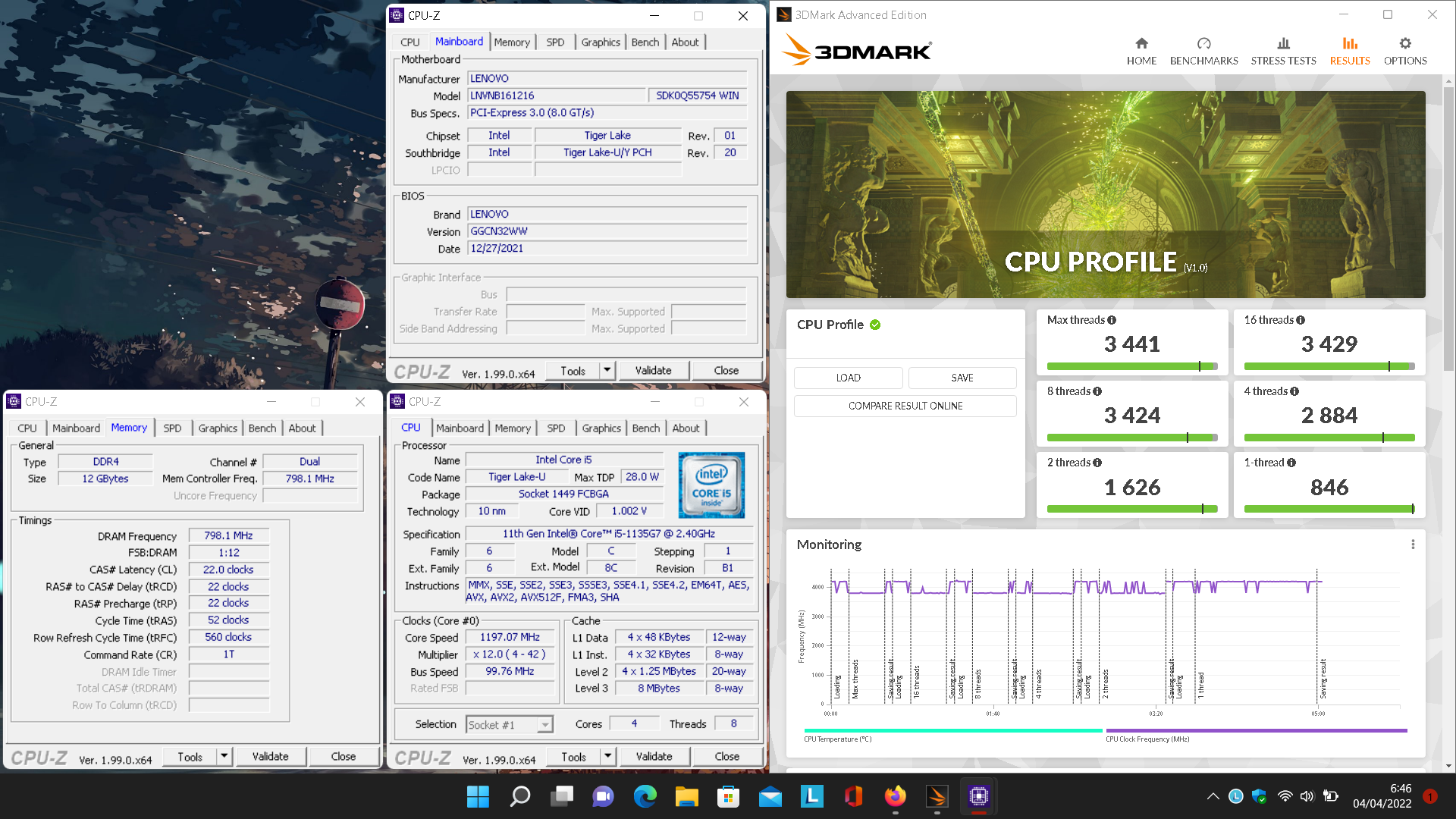Open BENCHMARKS in 3DMark
Viewport: 1456px width, 819px height.
point(1203,52)
